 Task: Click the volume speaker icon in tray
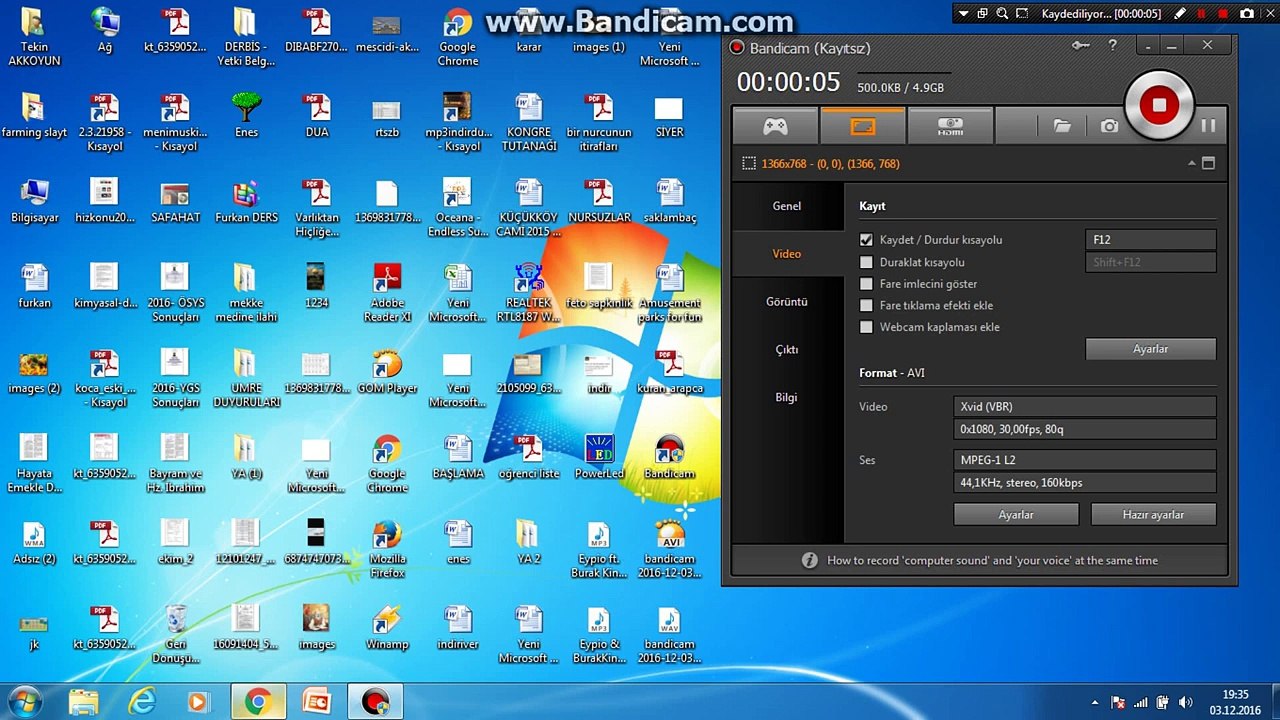(1185, 703)
